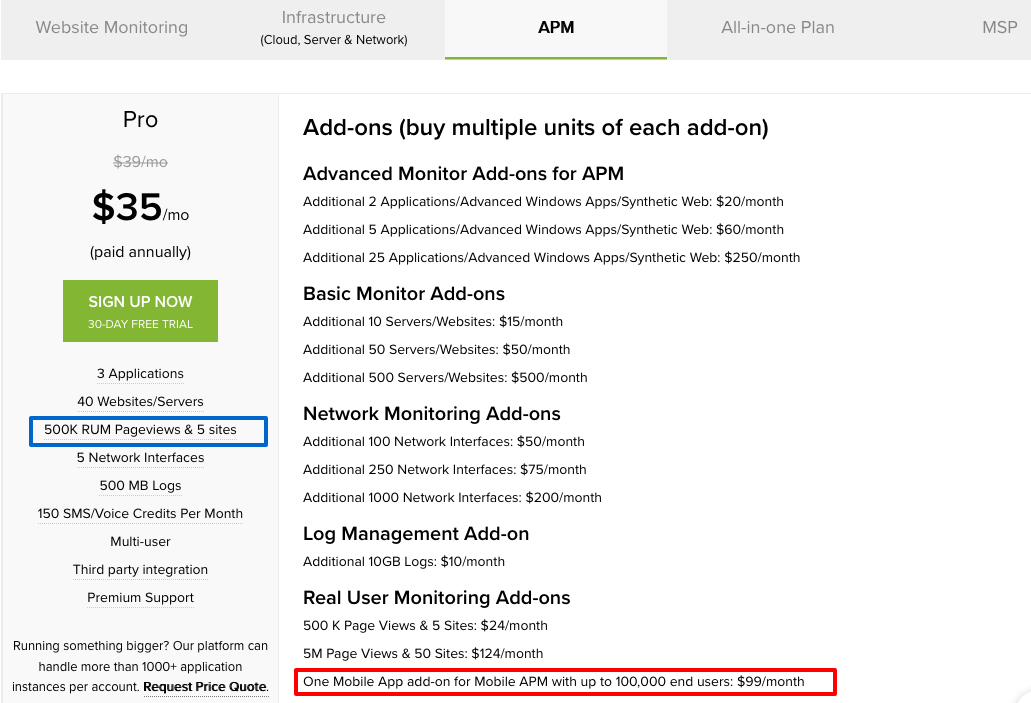
Task: Click the 500 MB Logs link
Action: pyautogui.click(x=140, y=485)
